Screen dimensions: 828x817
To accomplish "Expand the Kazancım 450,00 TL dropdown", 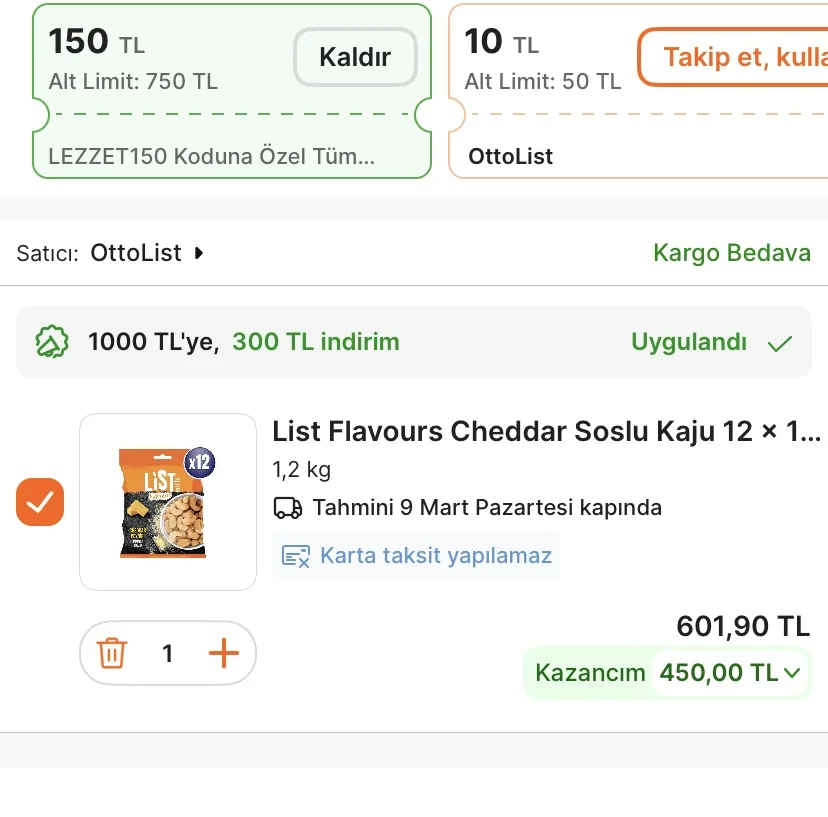I will [x=792, y=673].
